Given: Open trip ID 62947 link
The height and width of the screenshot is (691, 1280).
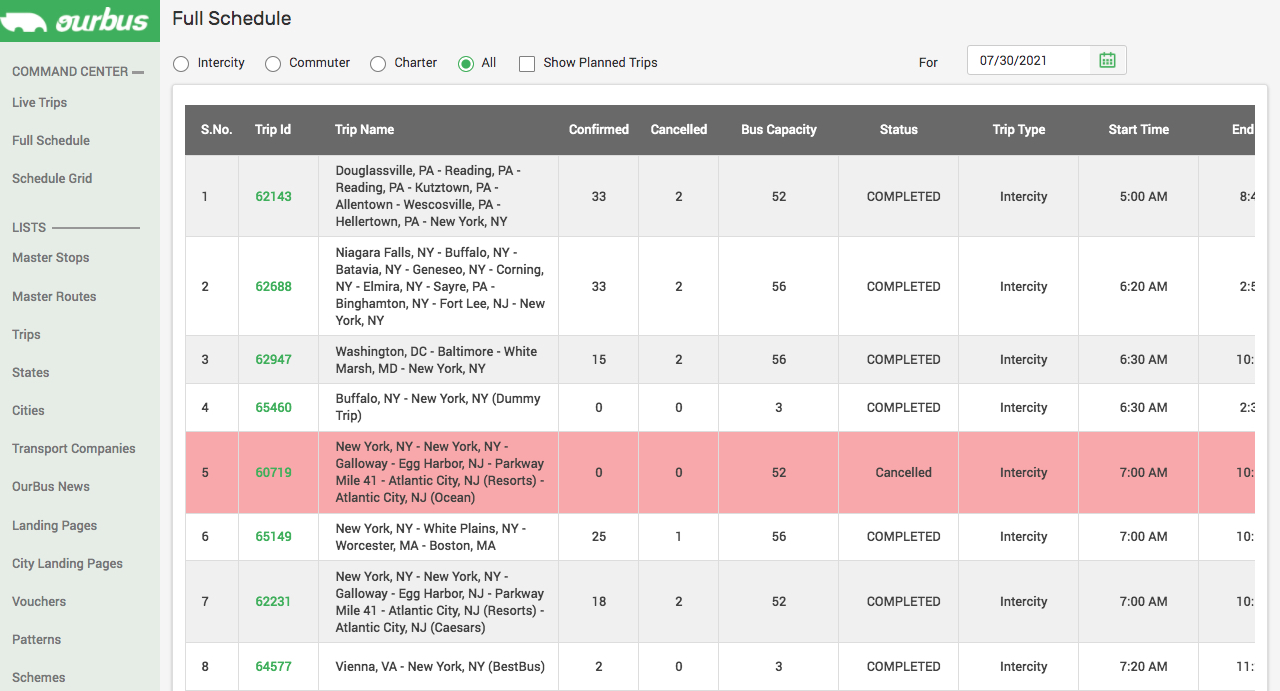Looking at the screenshot, I should click(x=273, y=359).
